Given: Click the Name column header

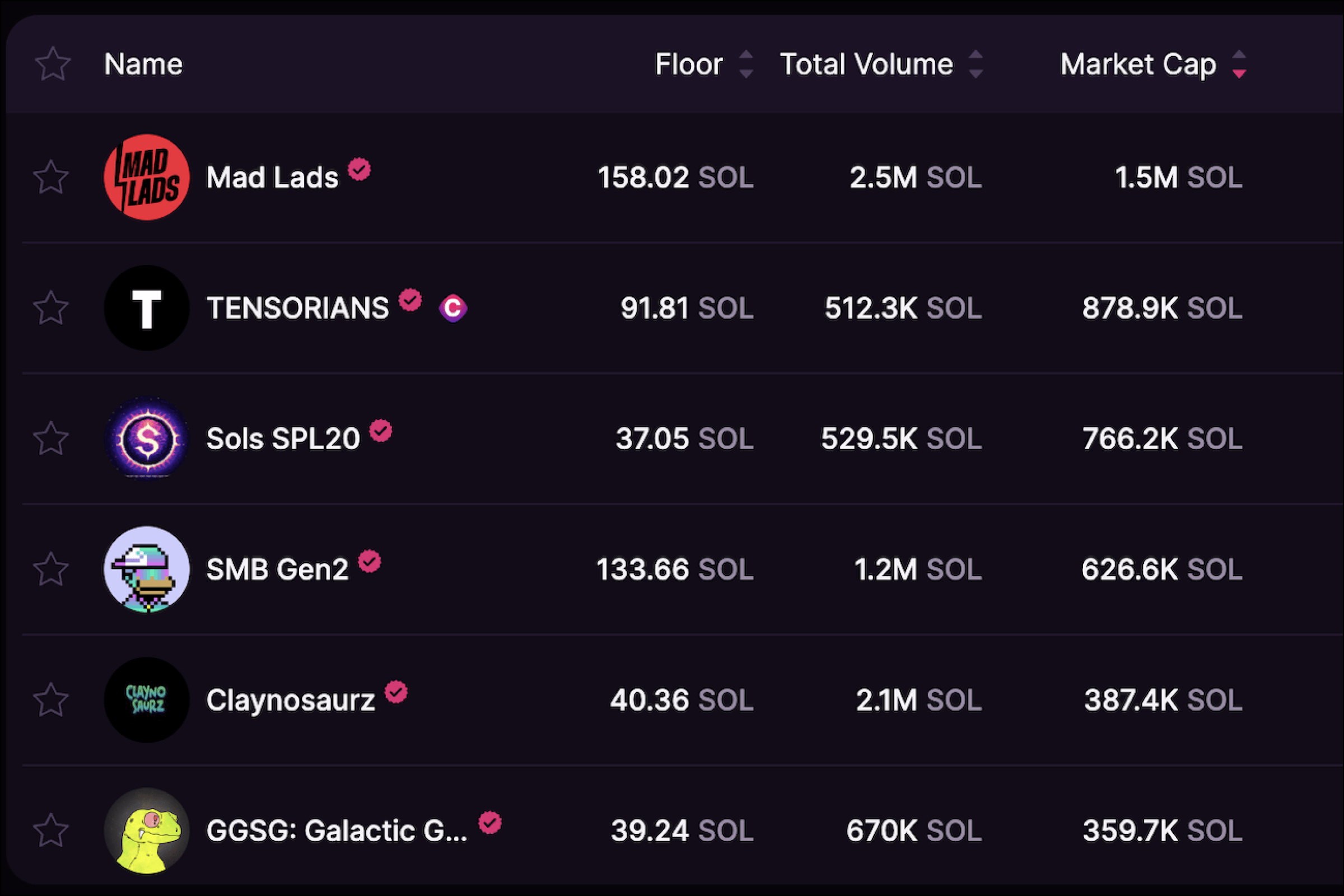Looking at the screenshot, I should point(143,64).
